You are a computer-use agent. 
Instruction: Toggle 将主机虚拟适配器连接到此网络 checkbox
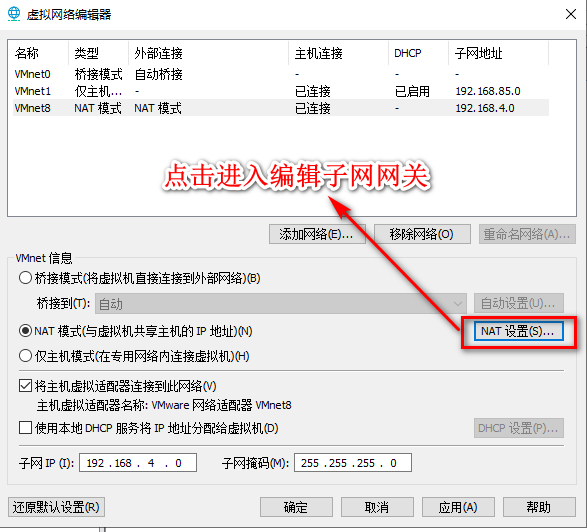coord(25,386)
